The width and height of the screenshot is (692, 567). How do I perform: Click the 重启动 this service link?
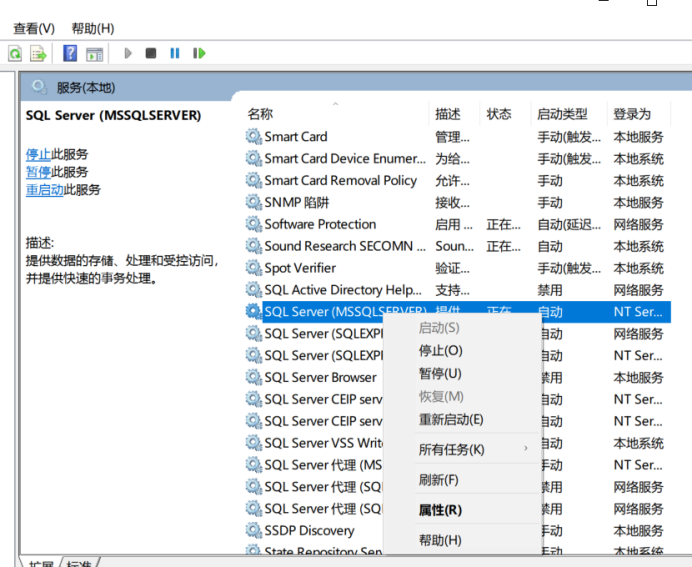(44, 190)
